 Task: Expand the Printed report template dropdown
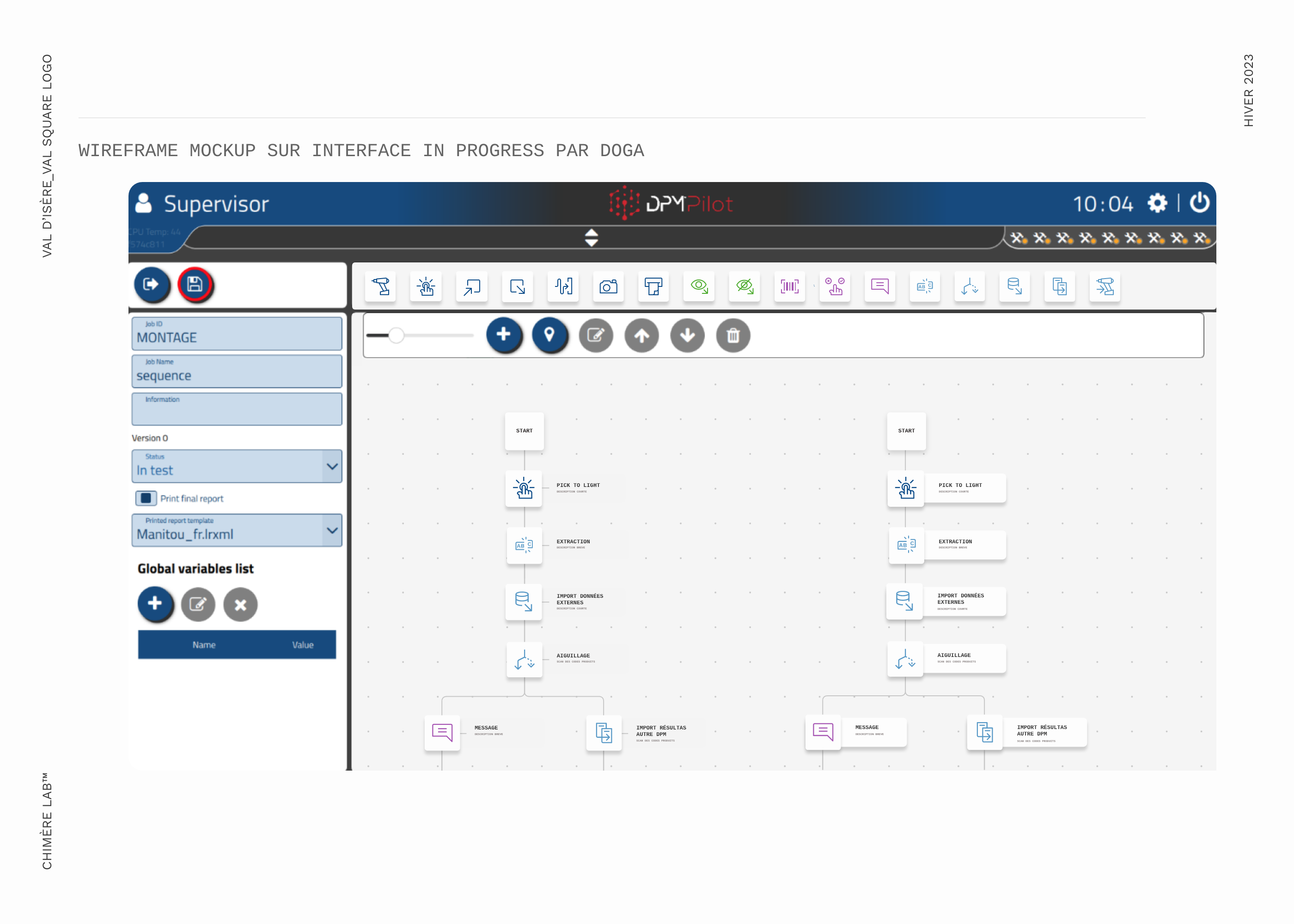point(332,530)
